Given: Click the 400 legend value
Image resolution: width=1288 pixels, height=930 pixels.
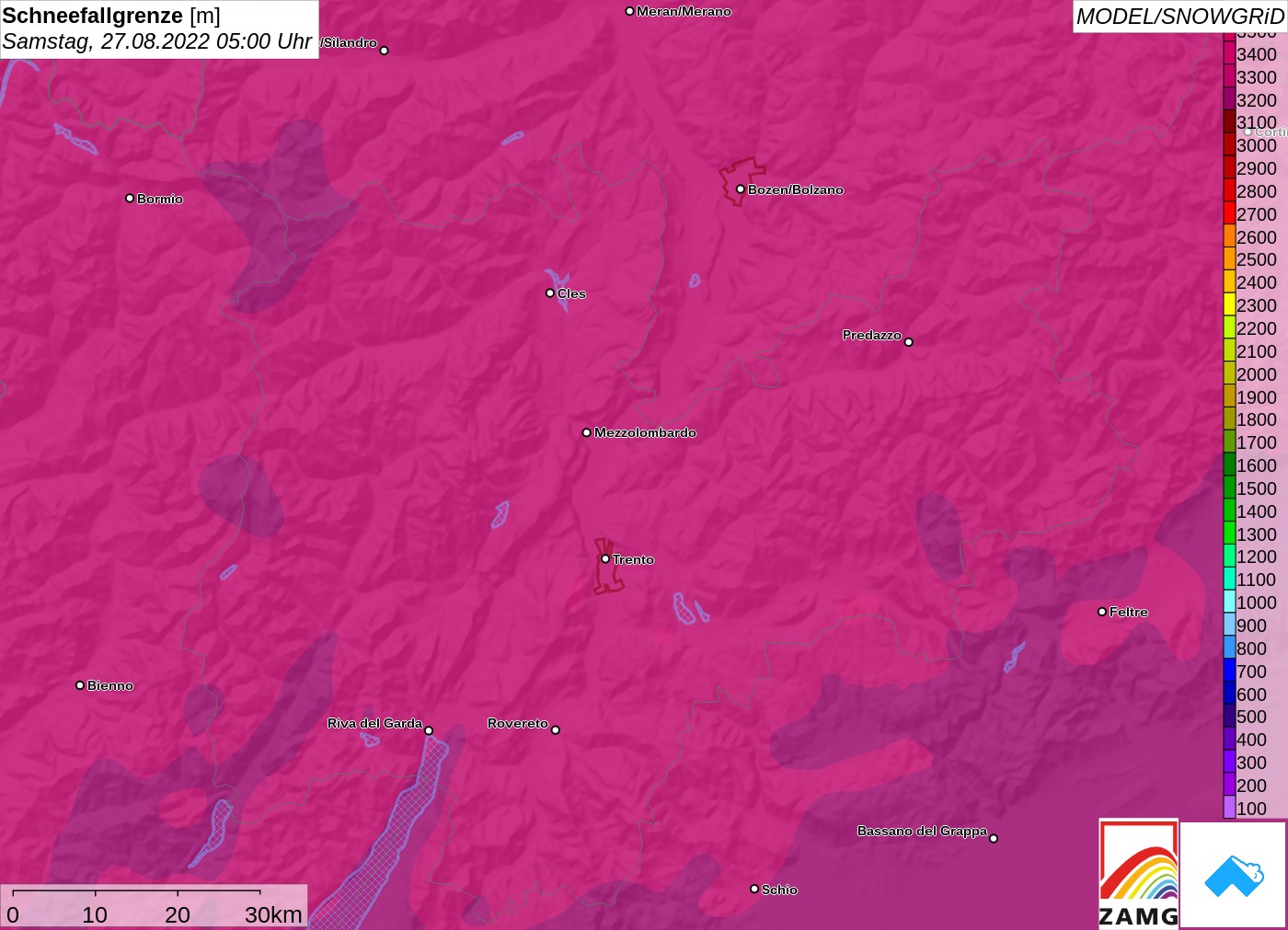Looking at the screenshot, I should (x=1251, y=739).
